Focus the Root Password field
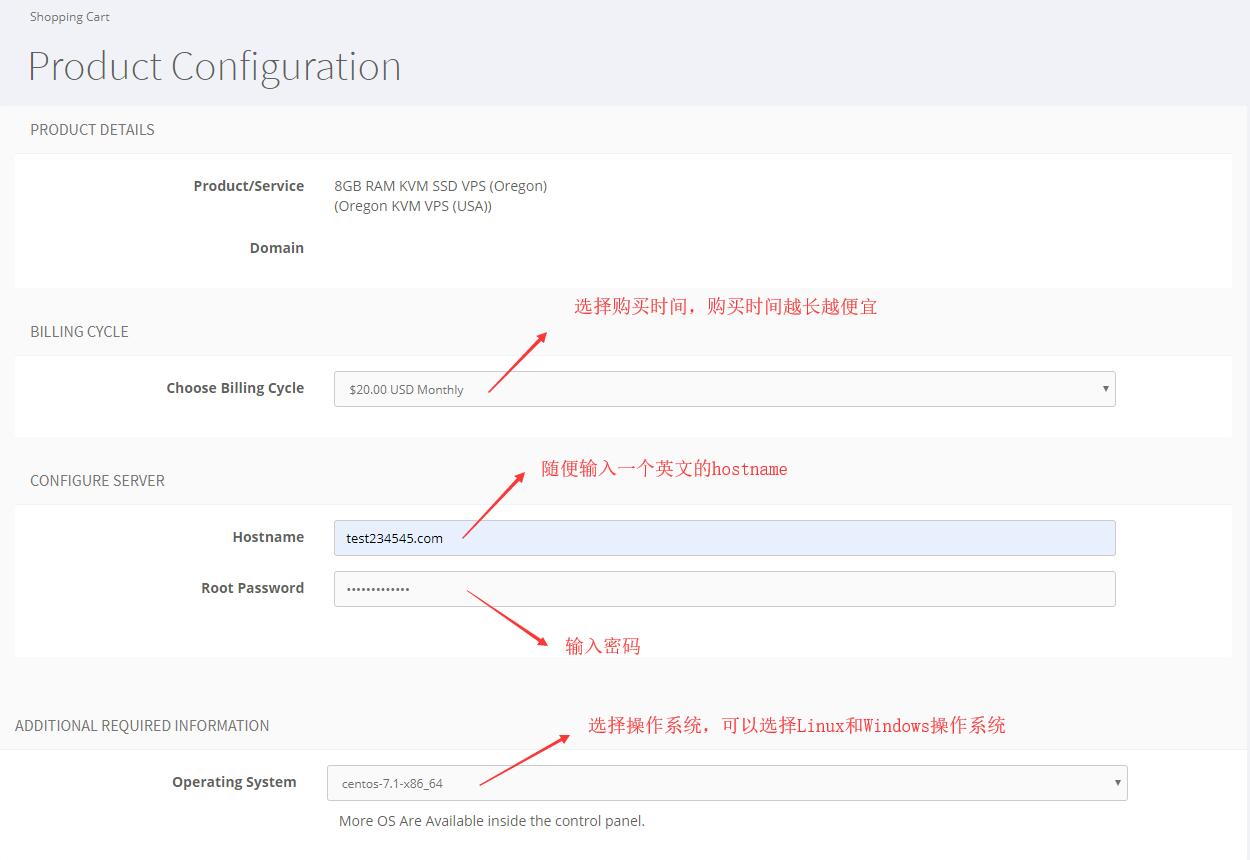This screenshot has height=860, width=1250. coord(724,589)
